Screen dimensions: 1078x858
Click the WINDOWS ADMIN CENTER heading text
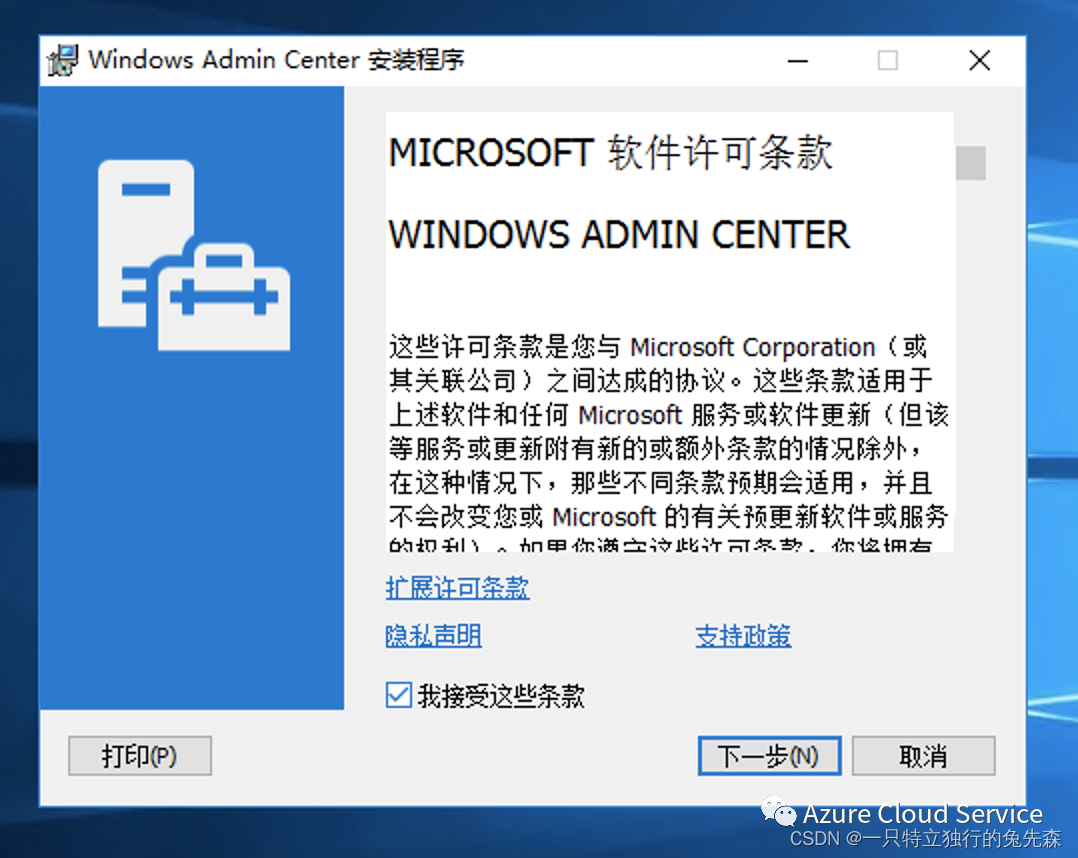(x=619, y=234)
